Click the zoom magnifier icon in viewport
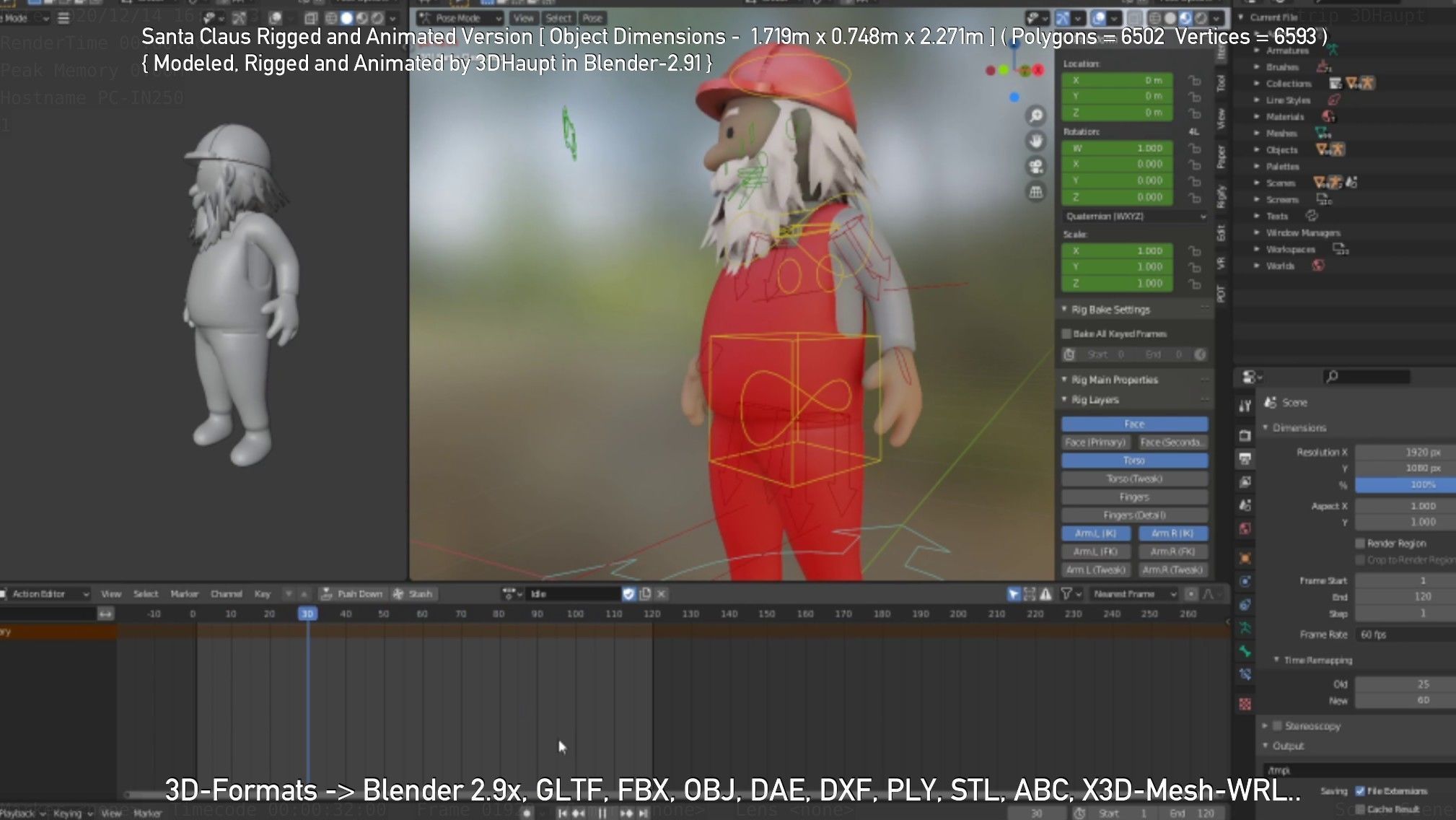Image resolution: width=1456 pixels, height=820 pixels. click(x=1036, y=115)
